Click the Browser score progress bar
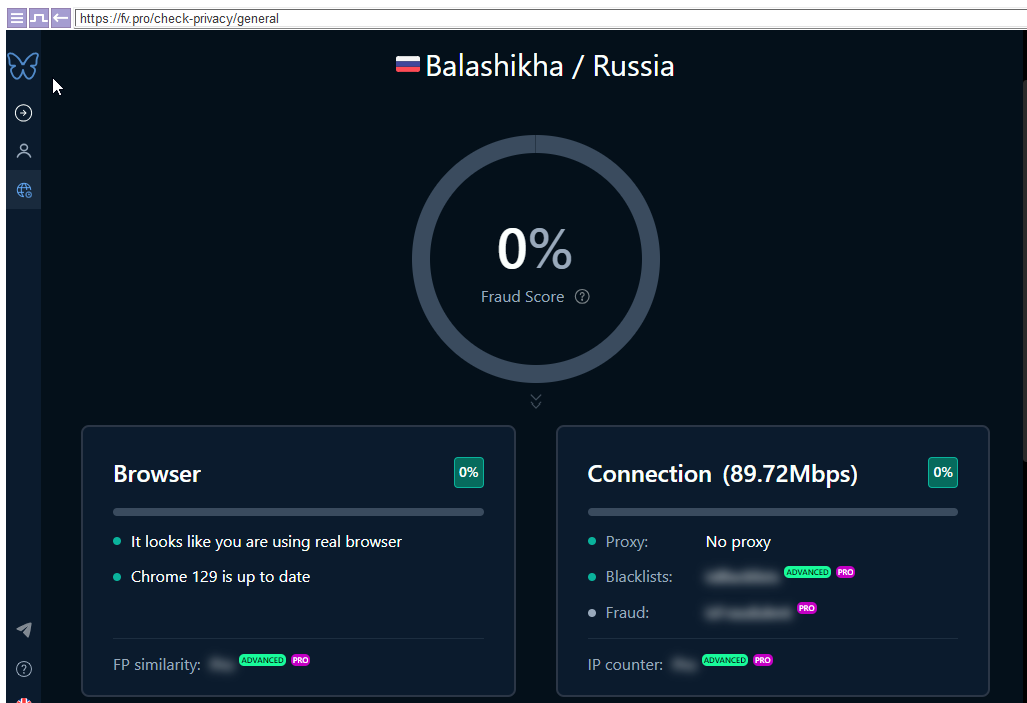Image resolution: width=1027 pixels, height=703 pixels. point(298,512)
